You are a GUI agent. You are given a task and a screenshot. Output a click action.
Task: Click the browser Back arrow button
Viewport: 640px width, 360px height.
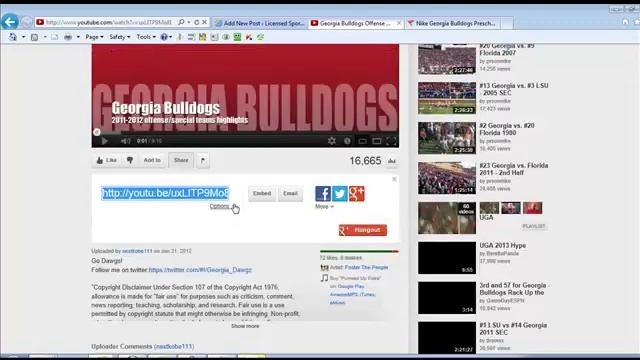pyautogui.click(x=10, y=22)
